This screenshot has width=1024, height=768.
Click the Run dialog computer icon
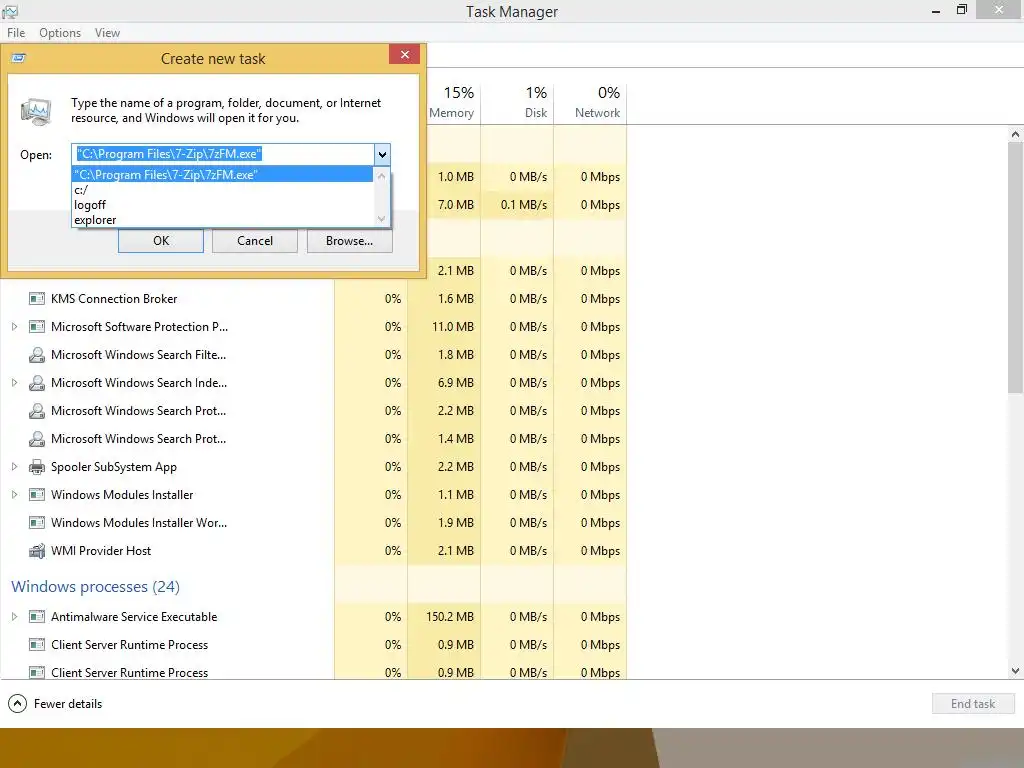click(36, 112)
